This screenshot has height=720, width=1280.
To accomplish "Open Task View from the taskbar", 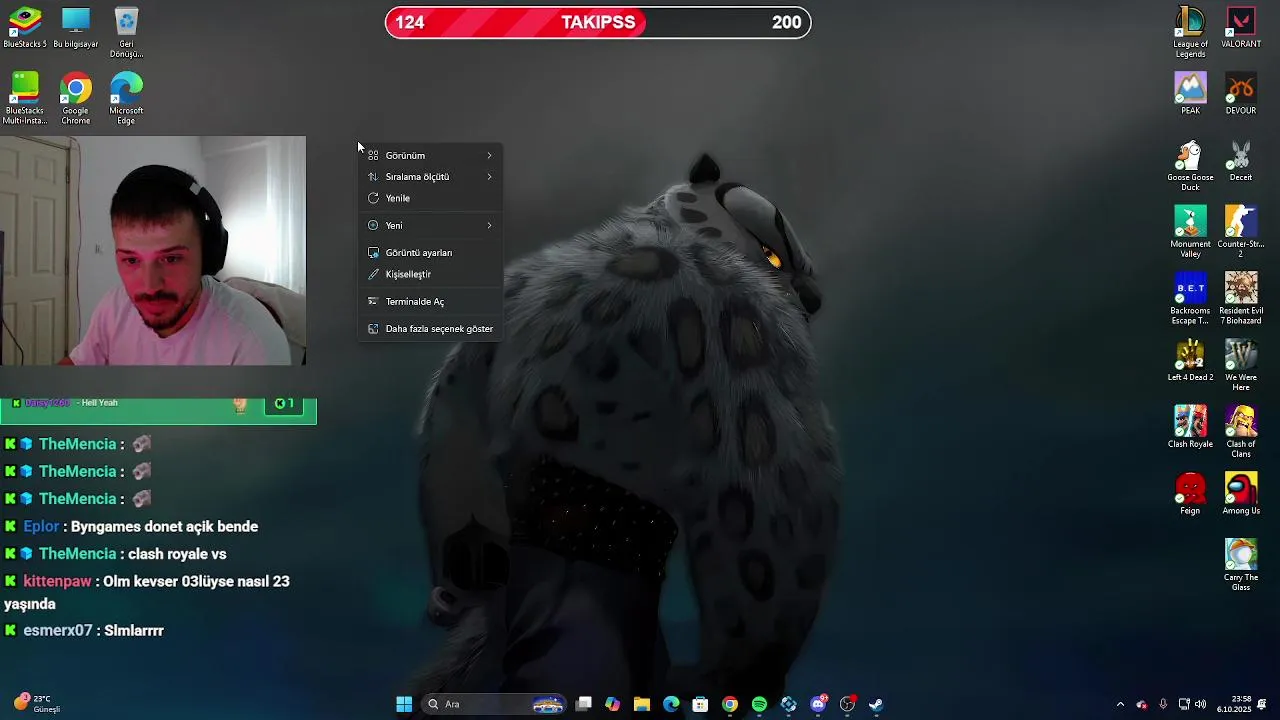I will 584,704.
